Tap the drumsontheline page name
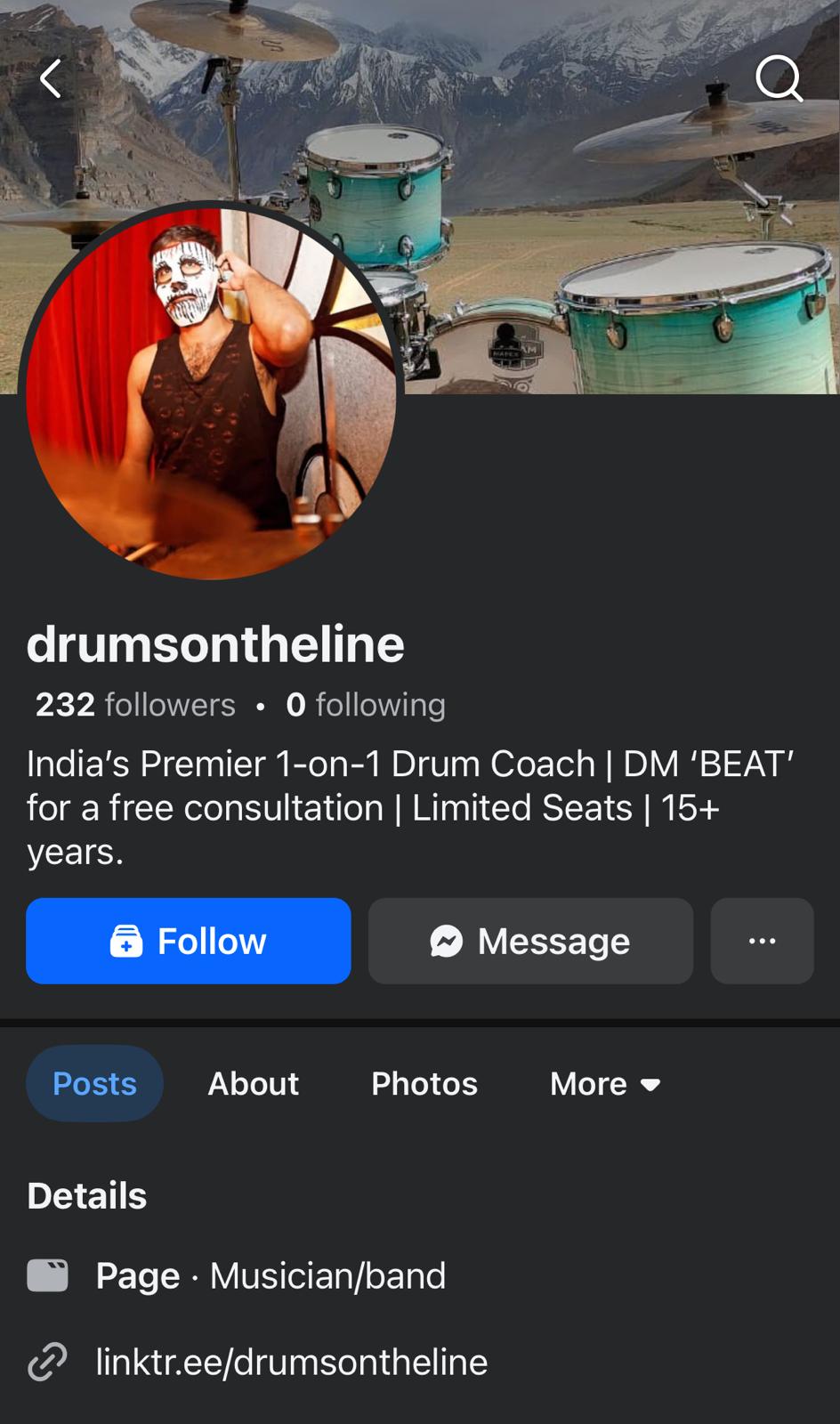840x1424 pixels. 215,643
